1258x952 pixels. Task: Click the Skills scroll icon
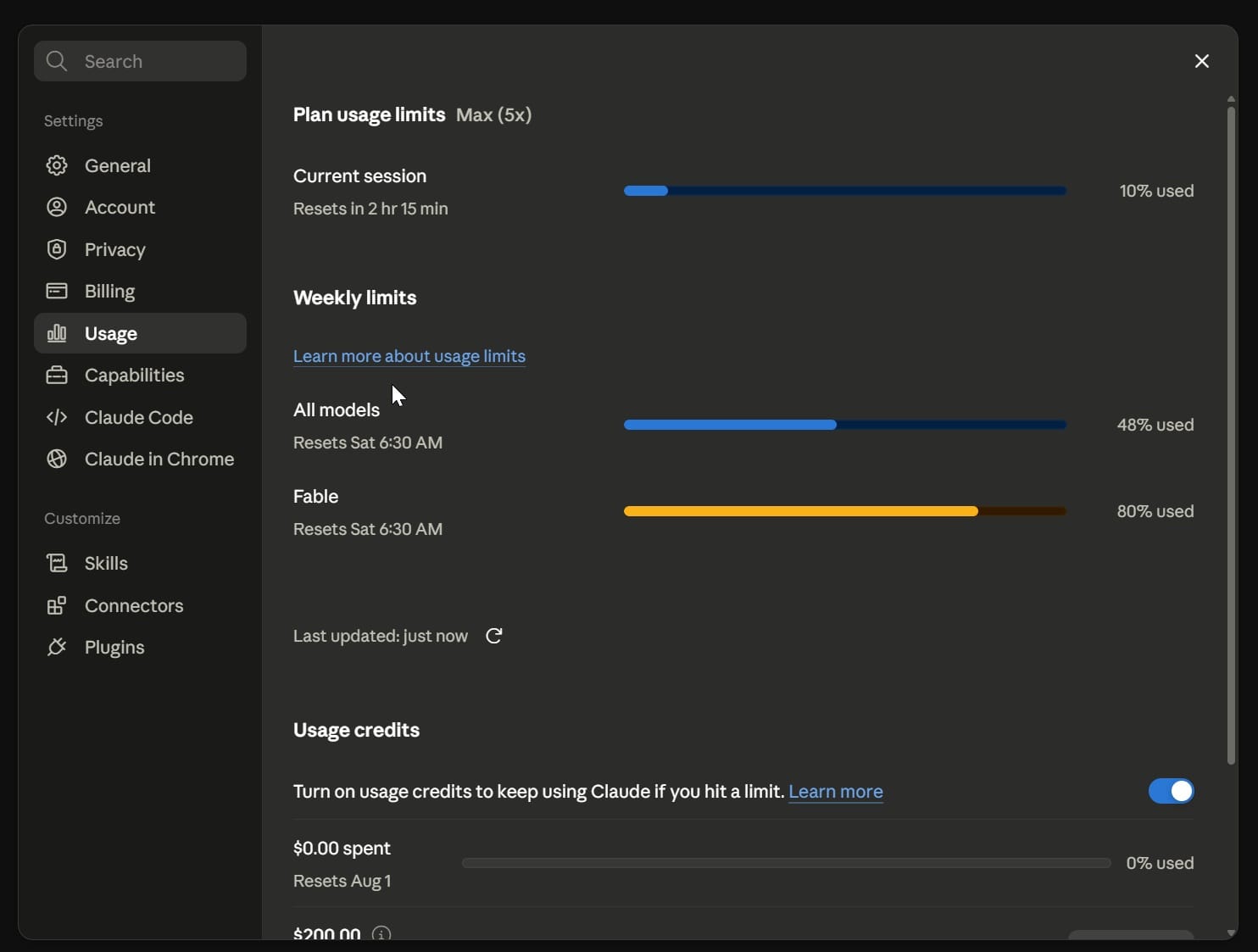[57, 563]
